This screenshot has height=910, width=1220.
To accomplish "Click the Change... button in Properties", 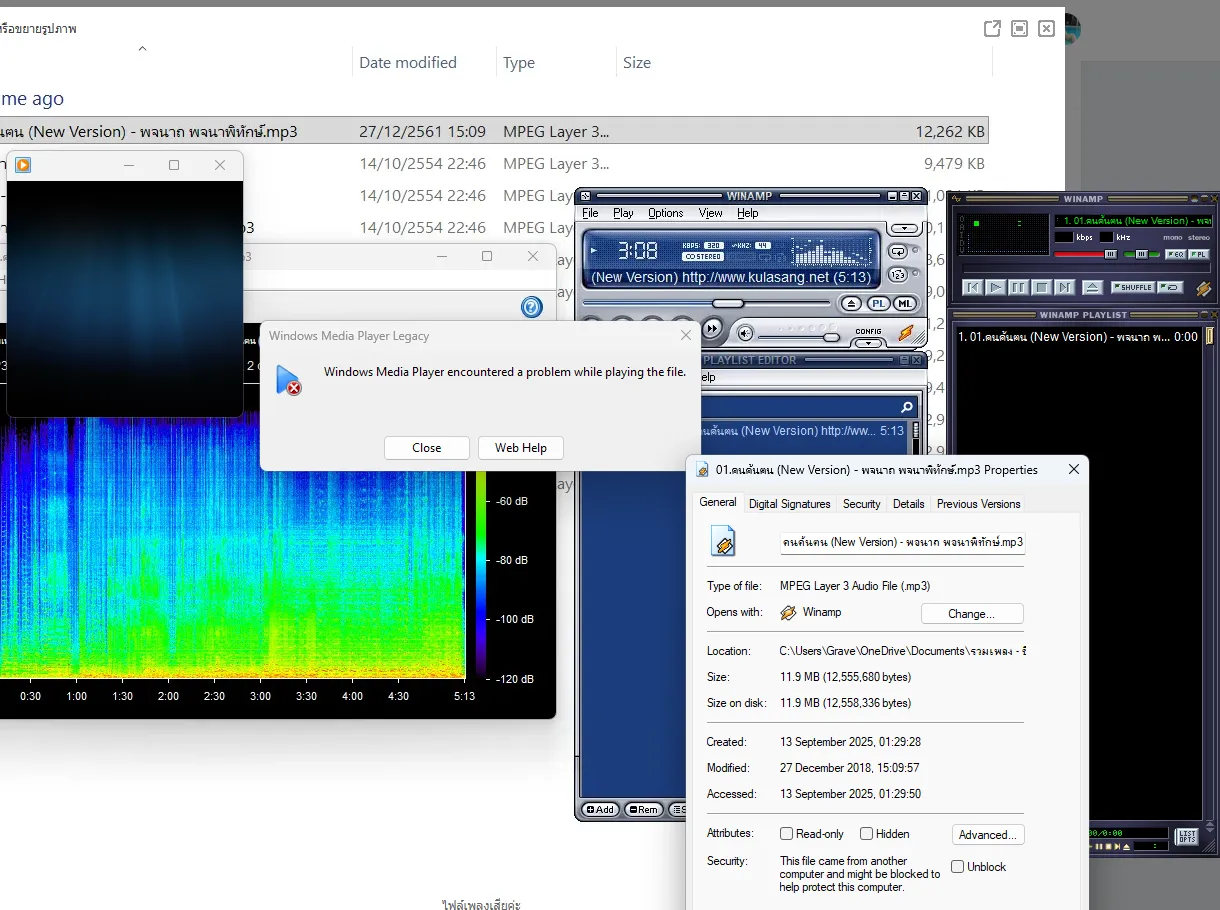I will (972, 614).
